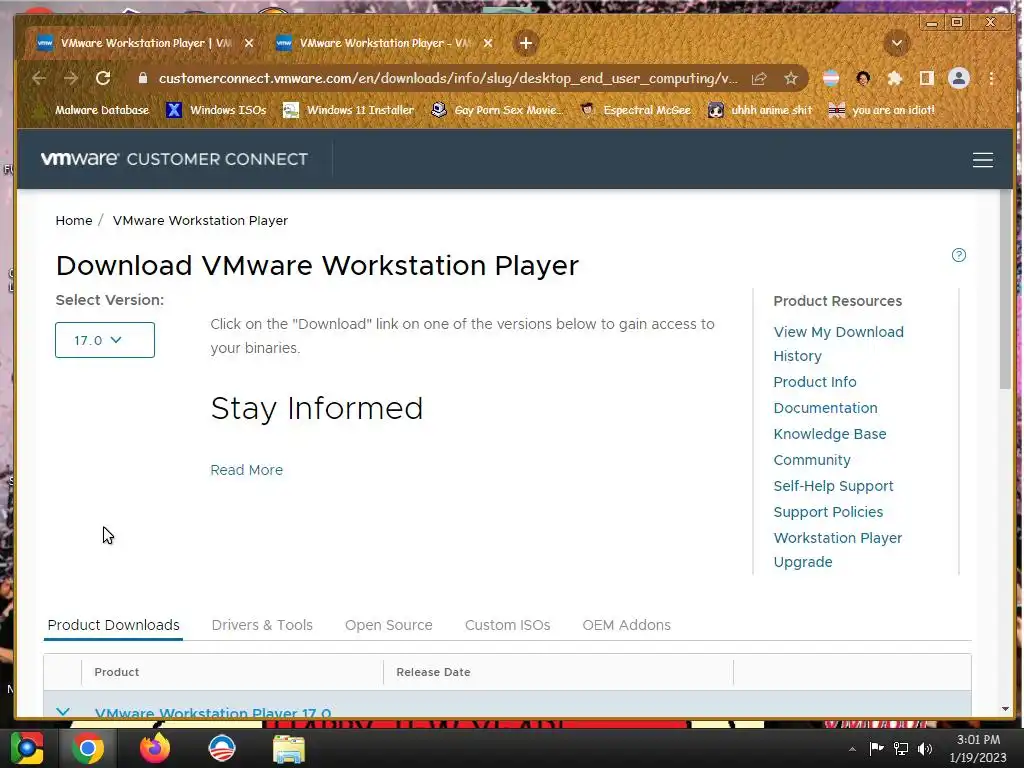Viewport: 1024px width, 768px height.
Task: Switch to the Custom ISOs tab
Action: pyautogui.click(x=507, y=625)
